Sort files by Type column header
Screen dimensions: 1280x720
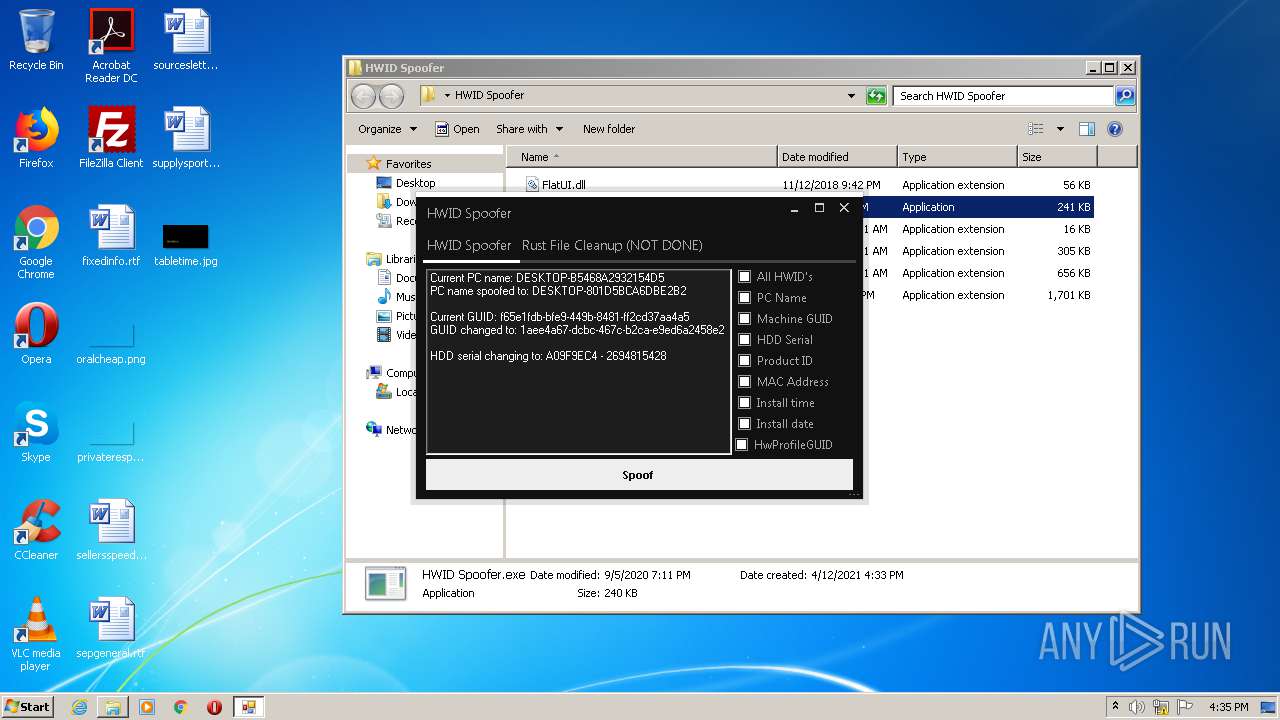click(x=957, y=157)
